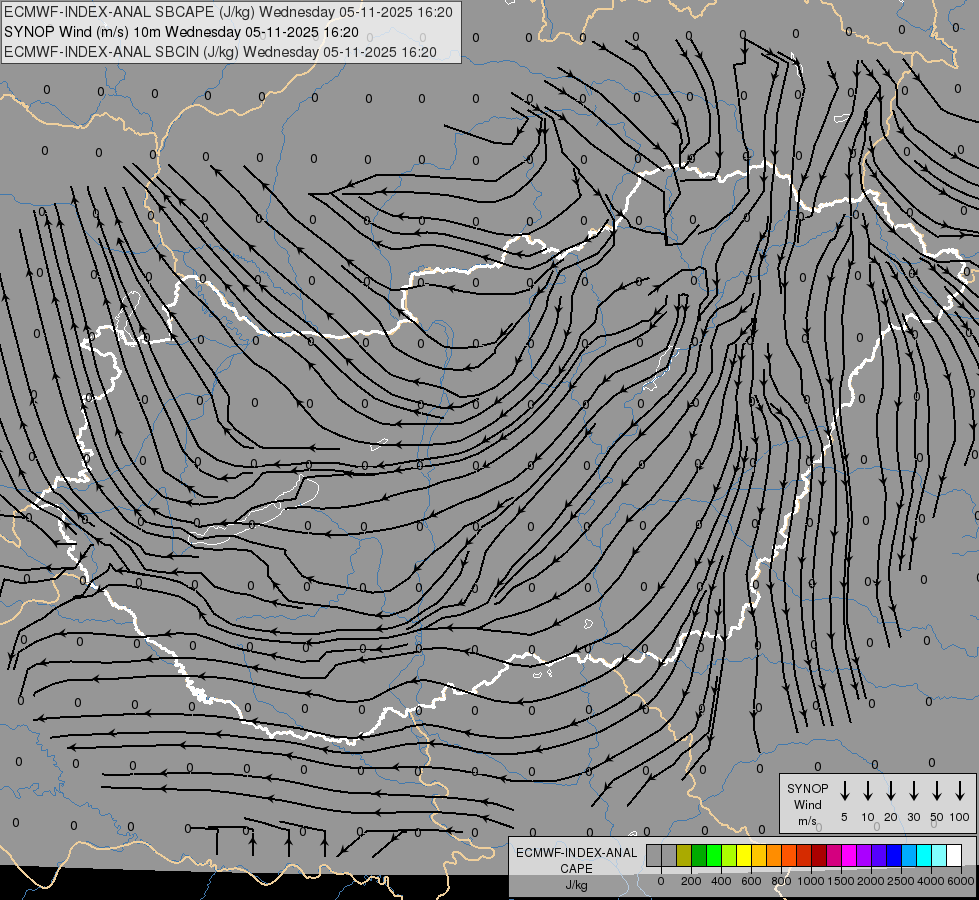The image size is (979, 900).
Task: Click the 4000 value on CAPE scale
Action: pyautogui.click(x=931, y=881)
